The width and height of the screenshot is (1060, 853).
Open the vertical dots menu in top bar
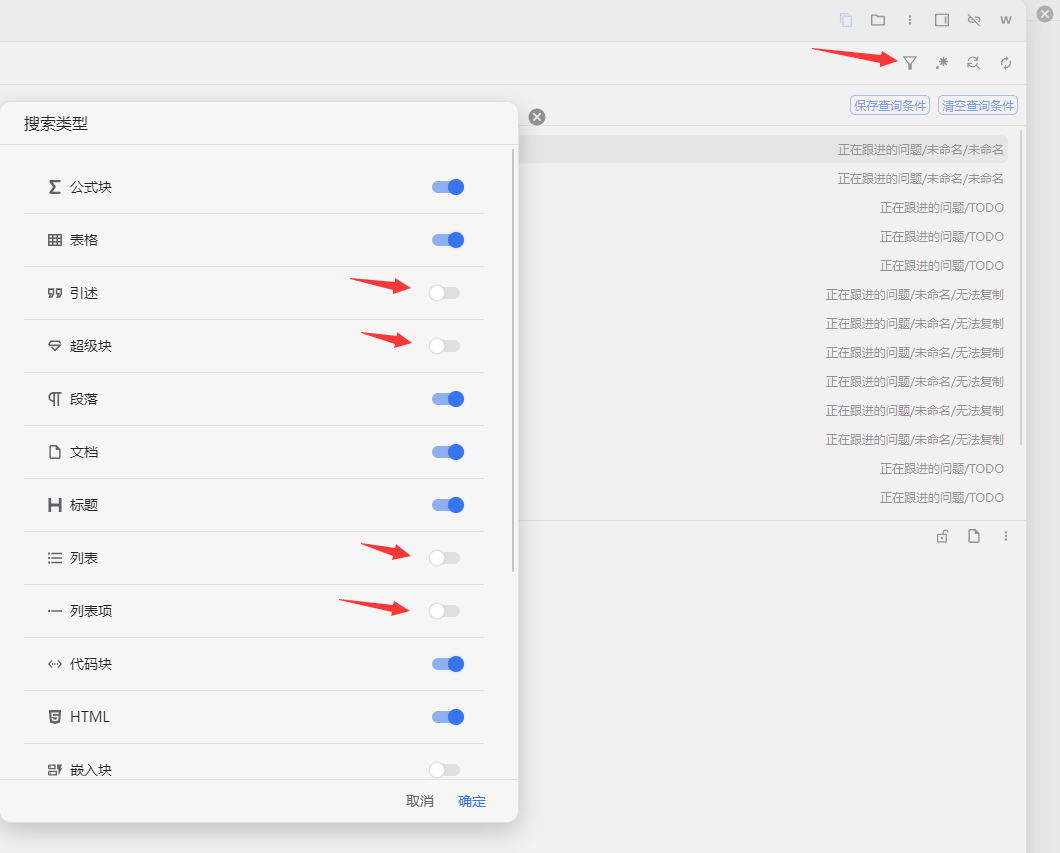909,20
